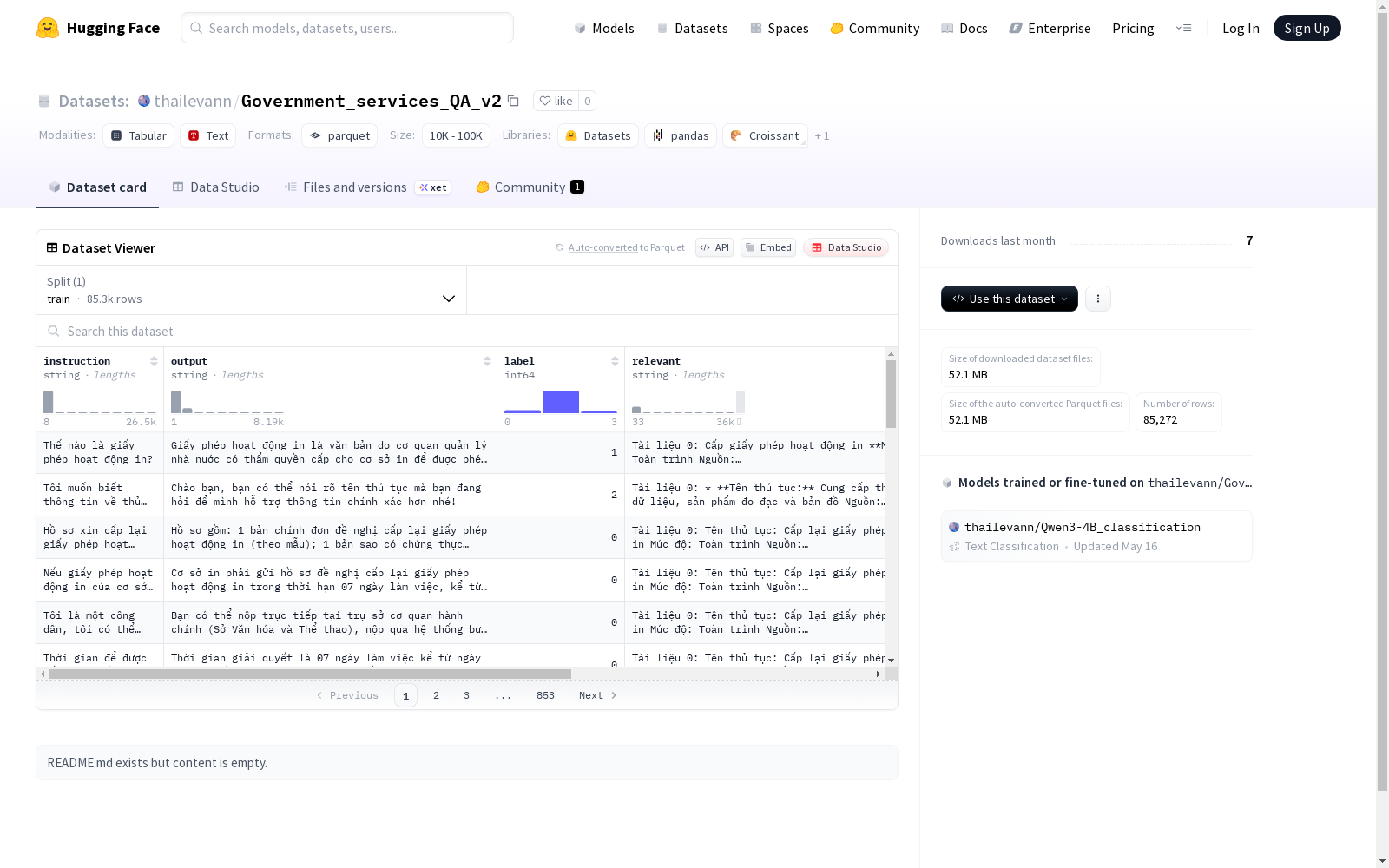Open the thailevann user profile link
This screenshot has height=868, width=1389.
[x=193, y=101]
